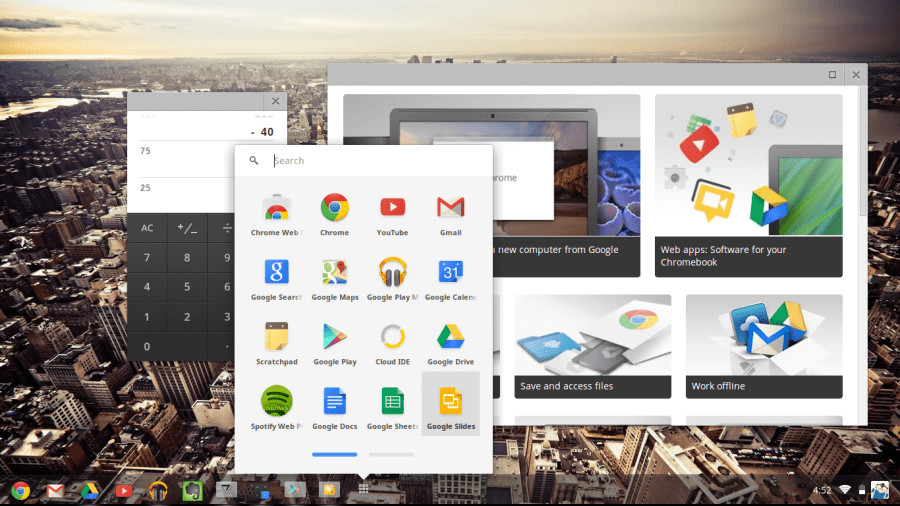Click the 2 key in the Calculator
Image resolution: width=900 pixels, height=506 pixels.
pos(187,317)
